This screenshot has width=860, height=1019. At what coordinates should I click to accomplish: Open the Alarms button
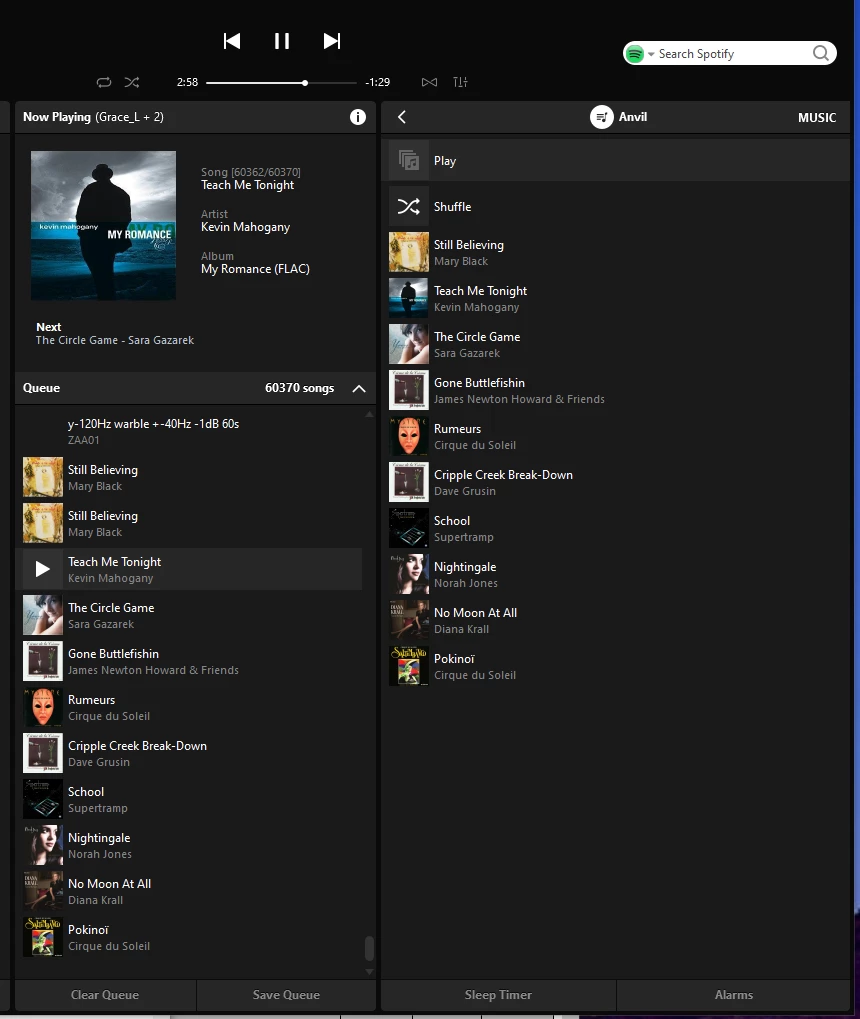pos(734,995)
